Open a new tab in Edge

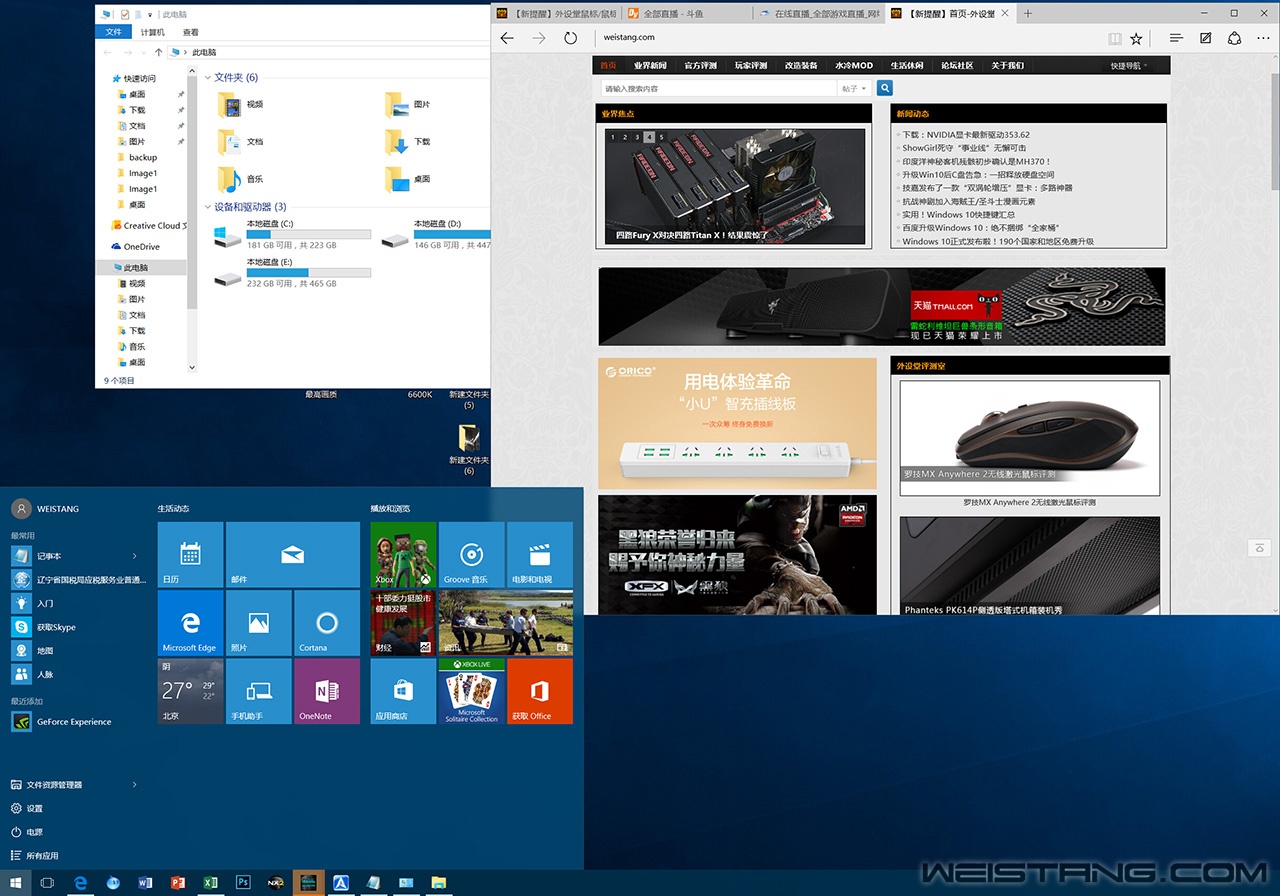click(x=1028, y=13)
